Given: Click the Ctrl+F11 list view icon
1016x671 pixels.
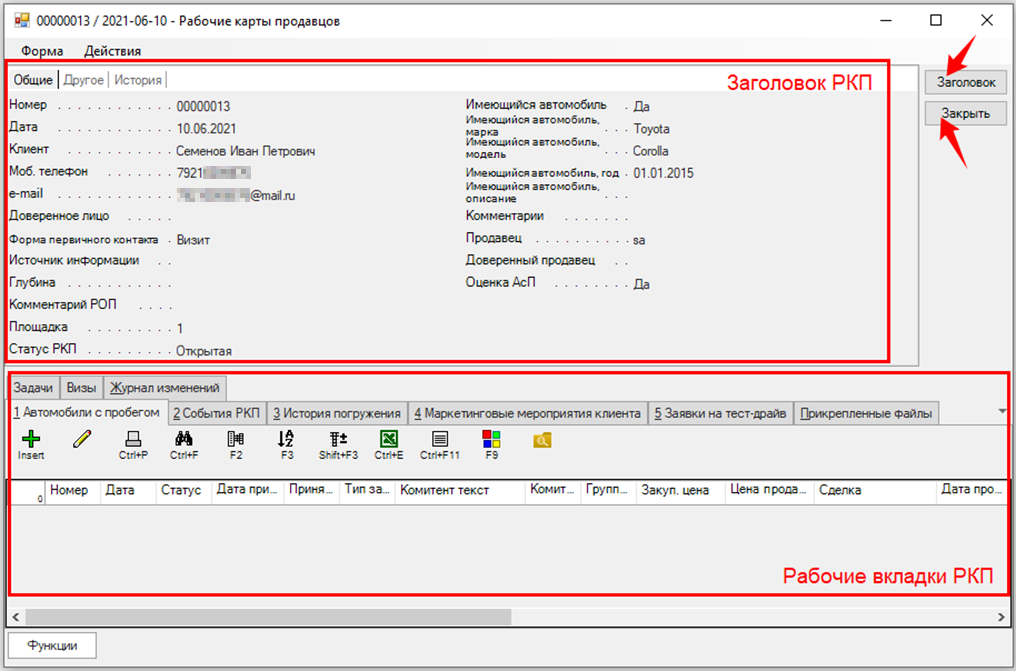Looking at the screenshot, I should pos(439,439).
